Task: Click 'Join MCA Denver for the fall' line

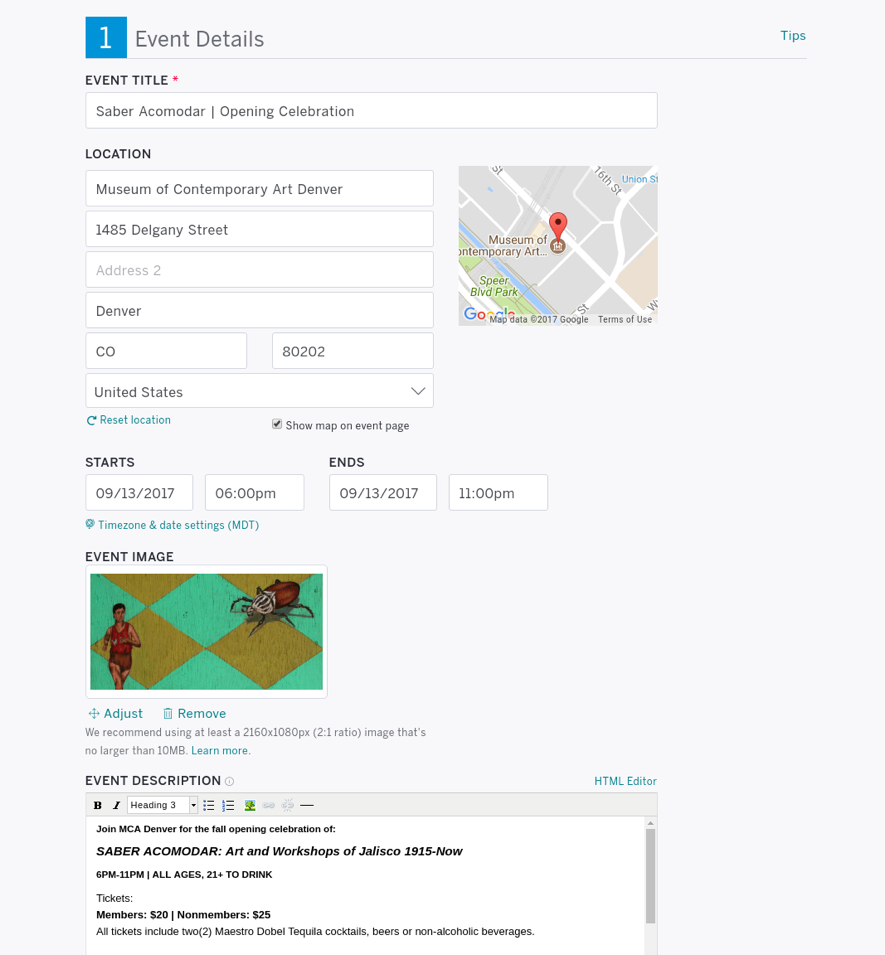Action: pyautogui.click(x=216, y=829)
